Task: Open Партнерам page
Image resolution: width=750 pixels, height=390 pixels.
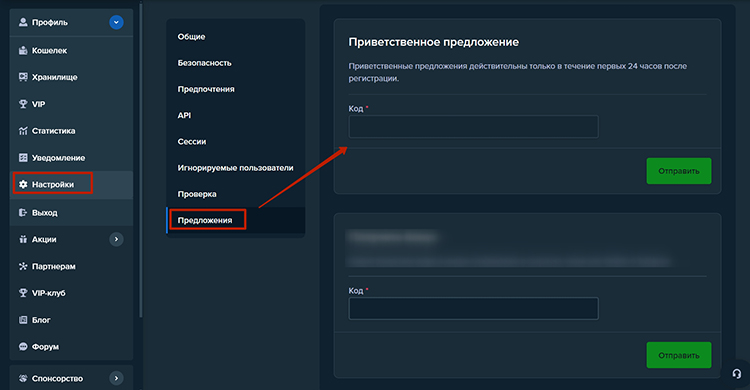Action: click(x=71, y=266)
